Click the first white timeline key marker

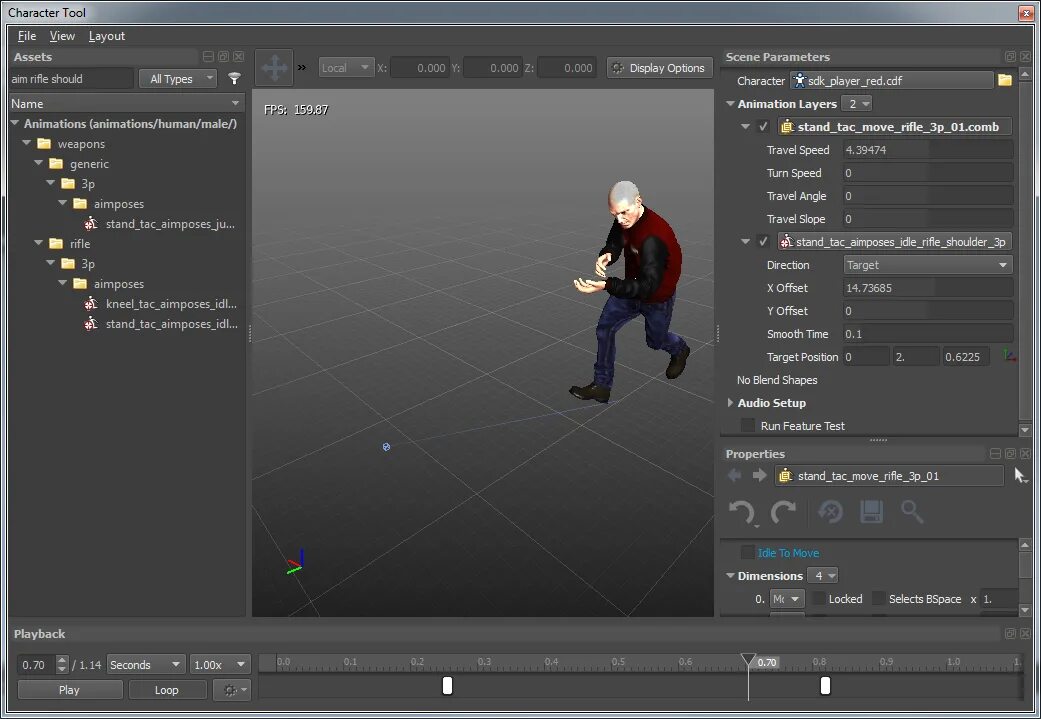447,685
